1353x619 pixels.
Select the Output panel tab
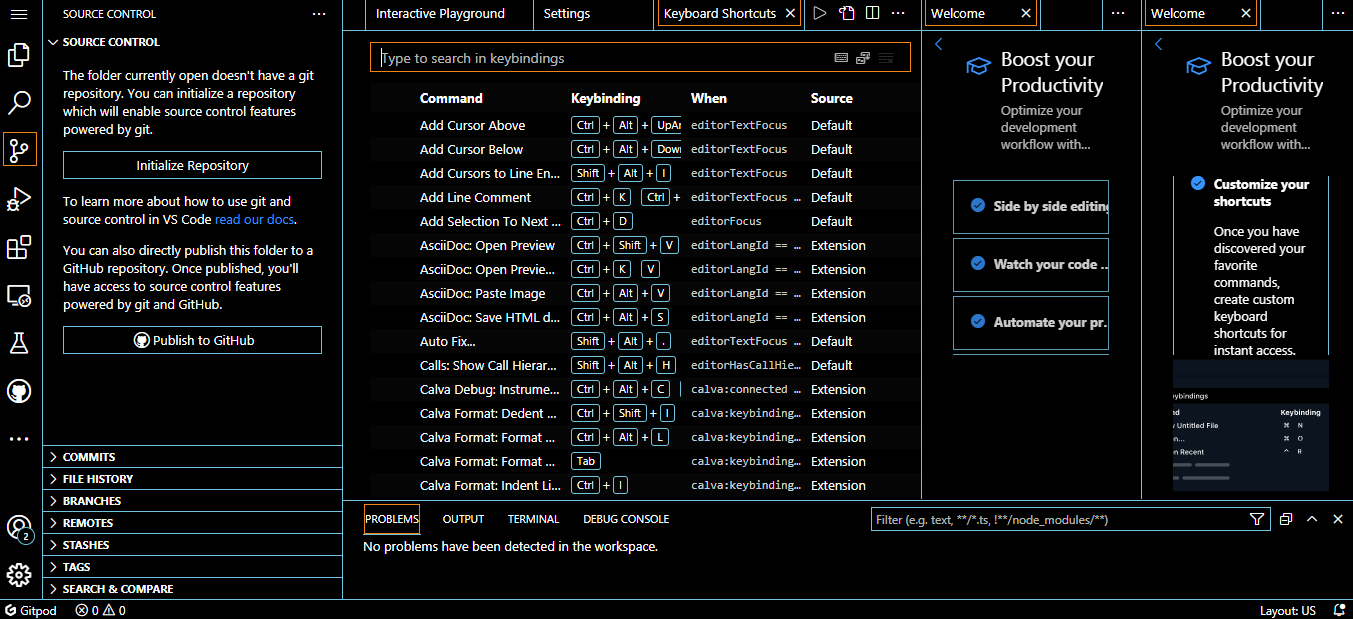pyautogui.click(x=463, y=519)
